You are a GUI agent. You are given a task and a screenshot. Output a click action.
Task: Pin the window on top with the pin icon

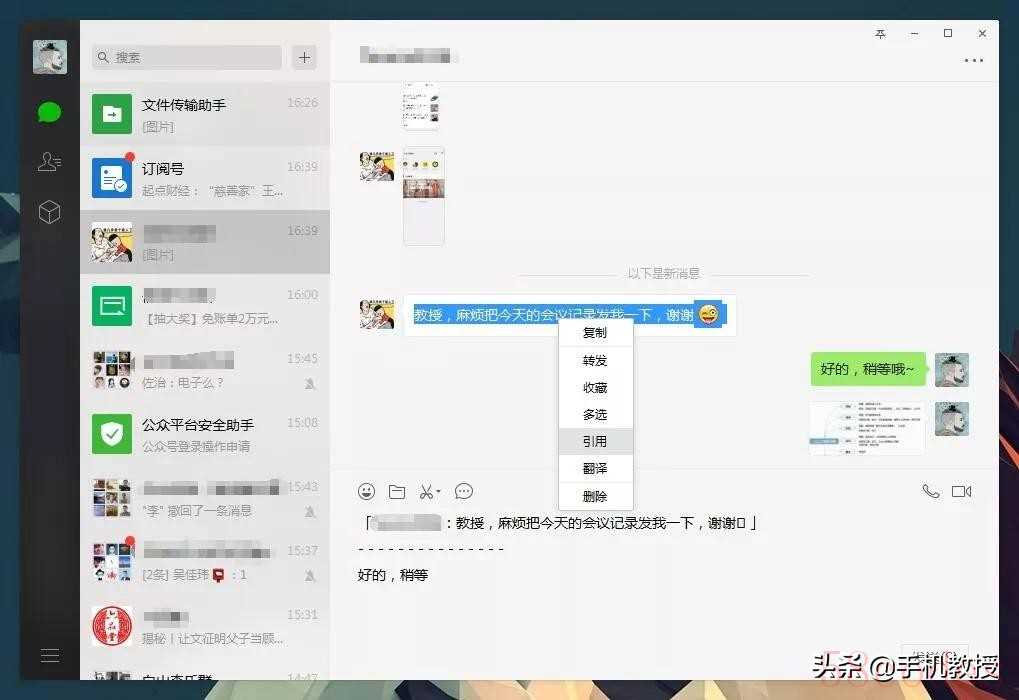pyautogui.click(x=881, y=34)
